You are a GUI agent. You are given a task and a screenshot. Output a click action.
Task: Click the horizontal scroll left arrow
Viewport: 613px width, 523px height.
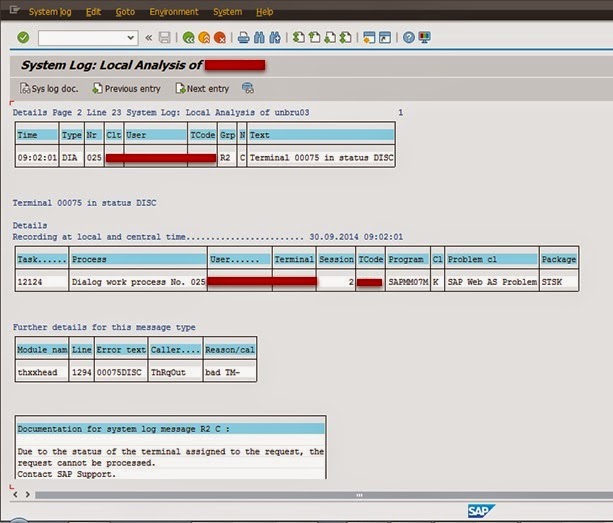tap(15, 494)
